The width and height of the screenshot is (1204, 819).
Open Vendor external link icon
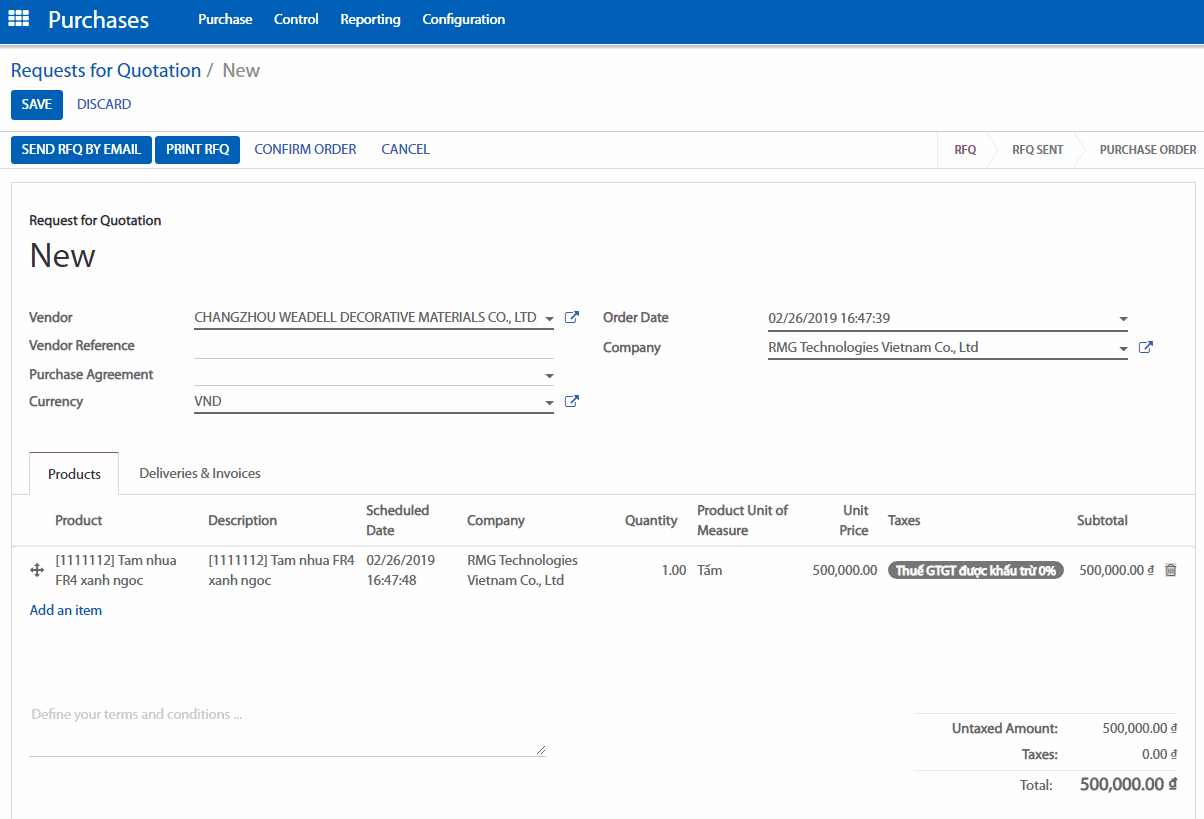572,317
